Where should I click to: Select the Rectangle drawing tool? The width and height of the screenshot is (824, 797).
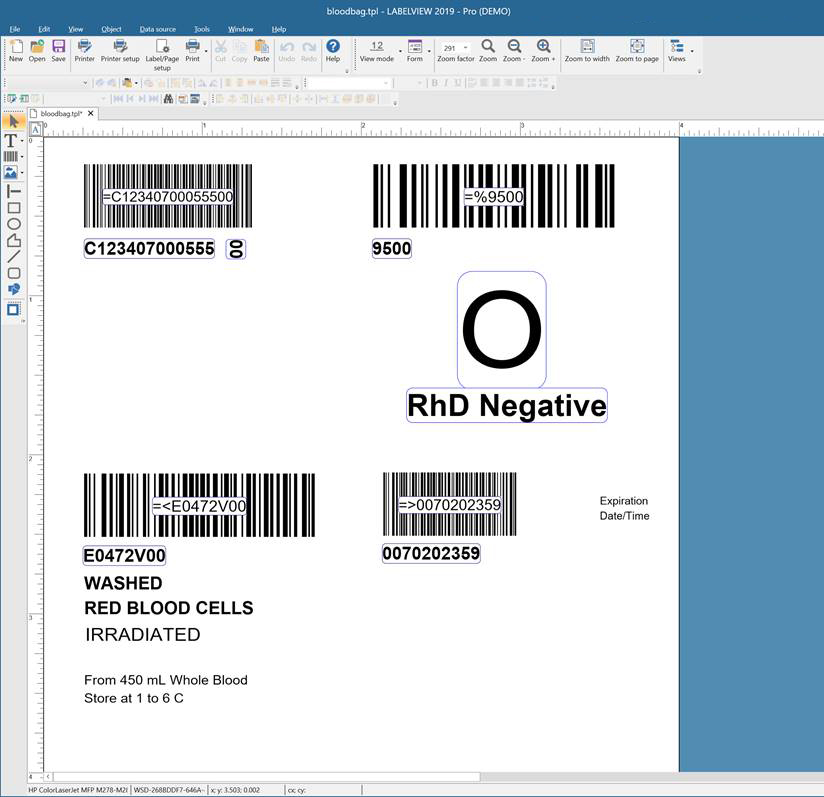14,206
